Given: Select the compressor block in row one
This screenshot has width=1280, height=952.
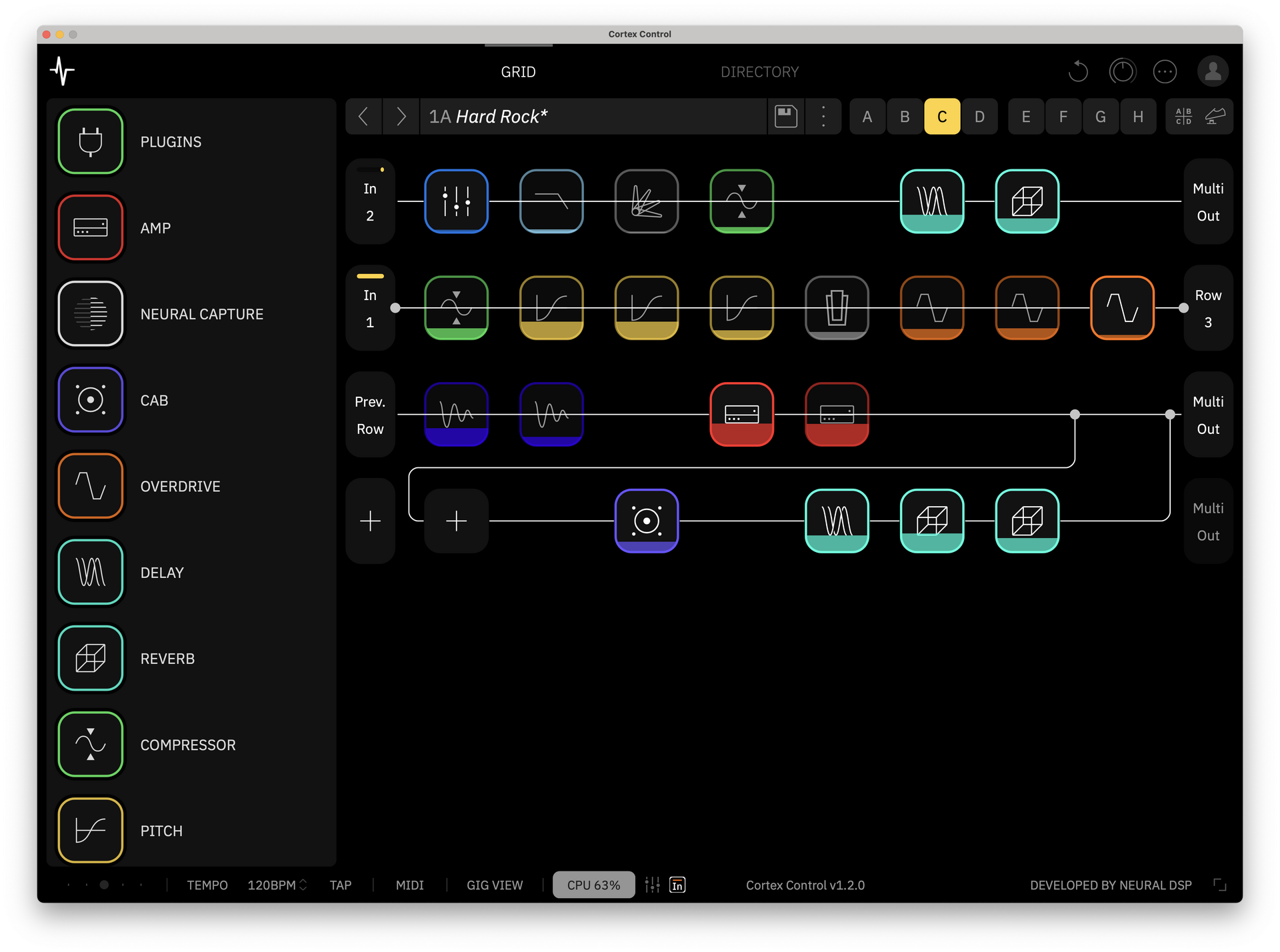Looking at the screenshot, I should click(x=741, y=201).
